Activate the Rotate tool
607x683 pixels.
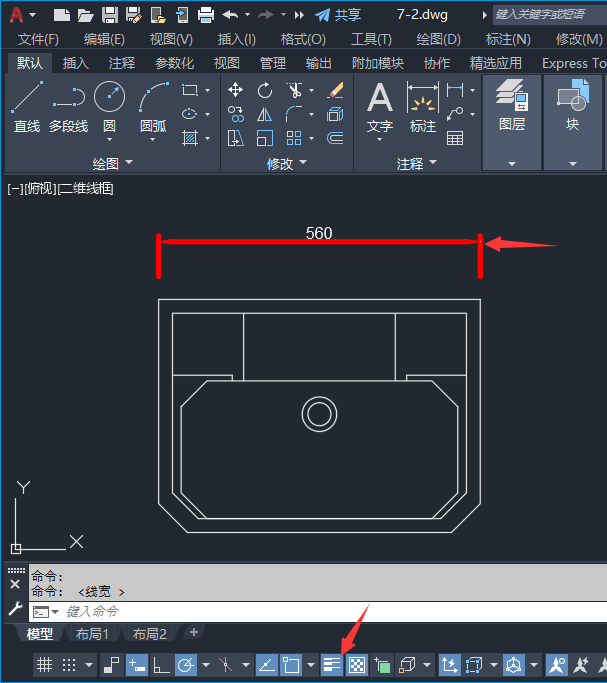tap(264, 90)
